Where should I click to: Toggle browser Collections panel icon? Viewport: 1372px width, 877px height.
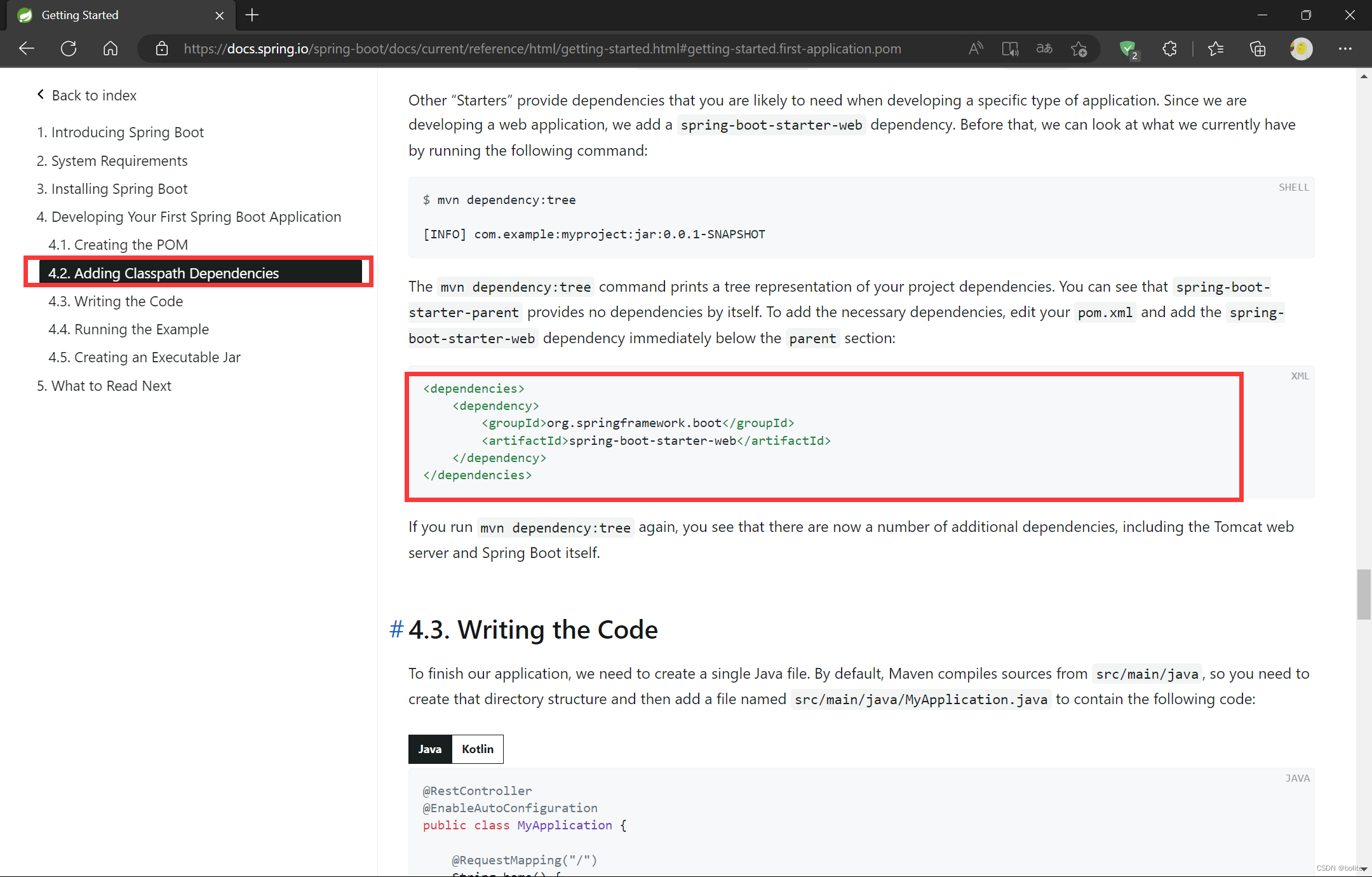[x=1259, y=48]
